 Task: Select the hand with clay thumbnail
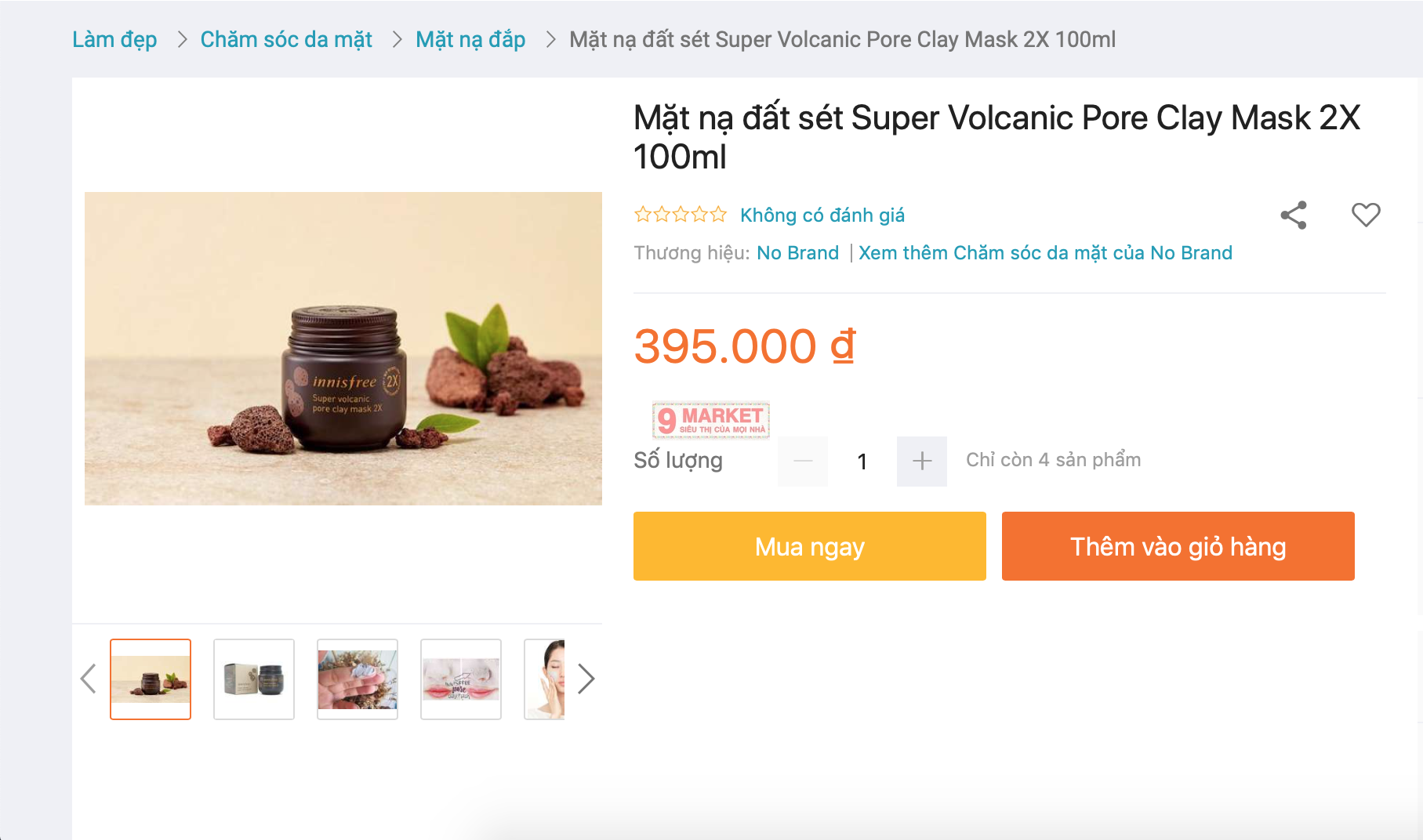(358, 679)
